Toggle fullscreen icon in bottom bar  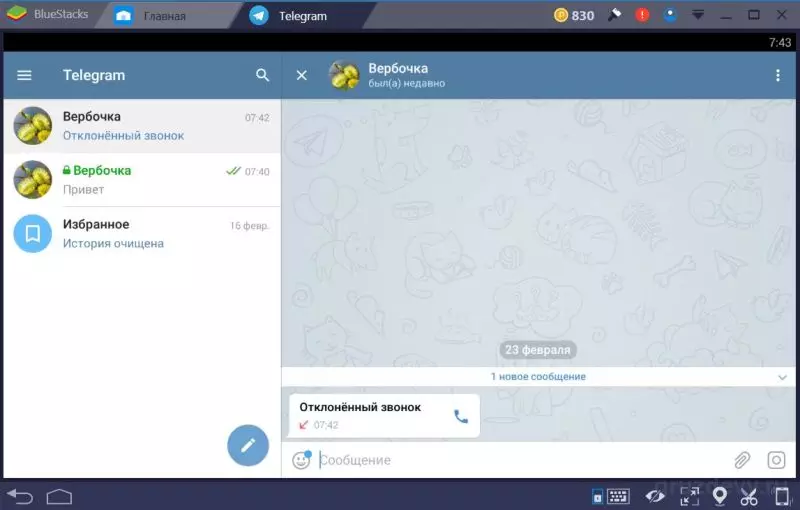pos(689,496)
